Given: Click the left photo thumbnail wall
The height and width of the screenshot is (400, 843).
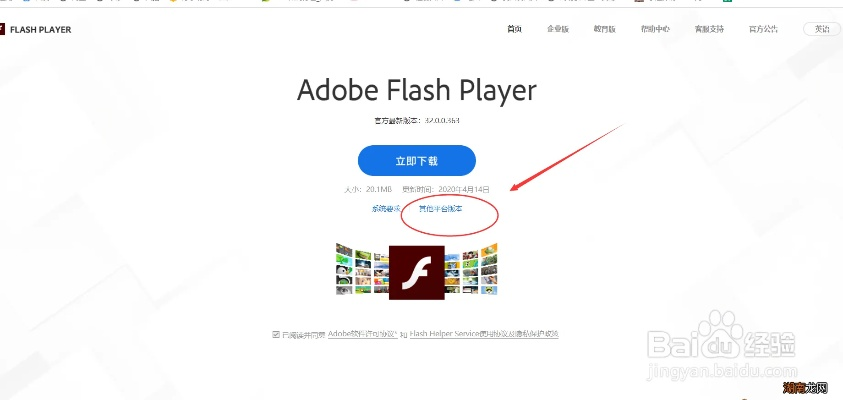Looking at the screenshot, I should [x=362, y=269].
